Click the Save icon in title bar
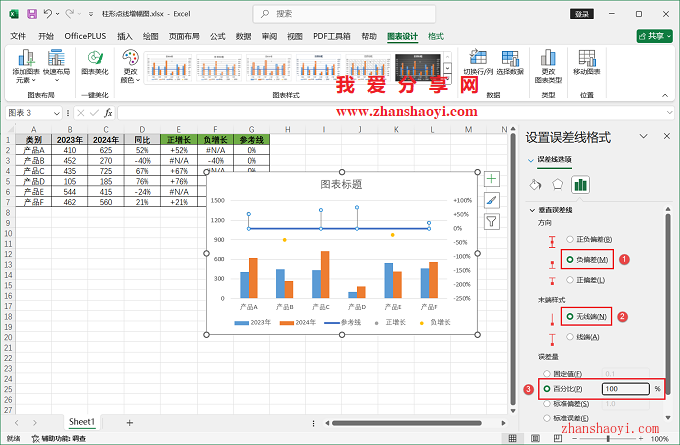Image resolution: width=680 pixels, height=445 pixels. pyautogui.click(x=32, y=14)
